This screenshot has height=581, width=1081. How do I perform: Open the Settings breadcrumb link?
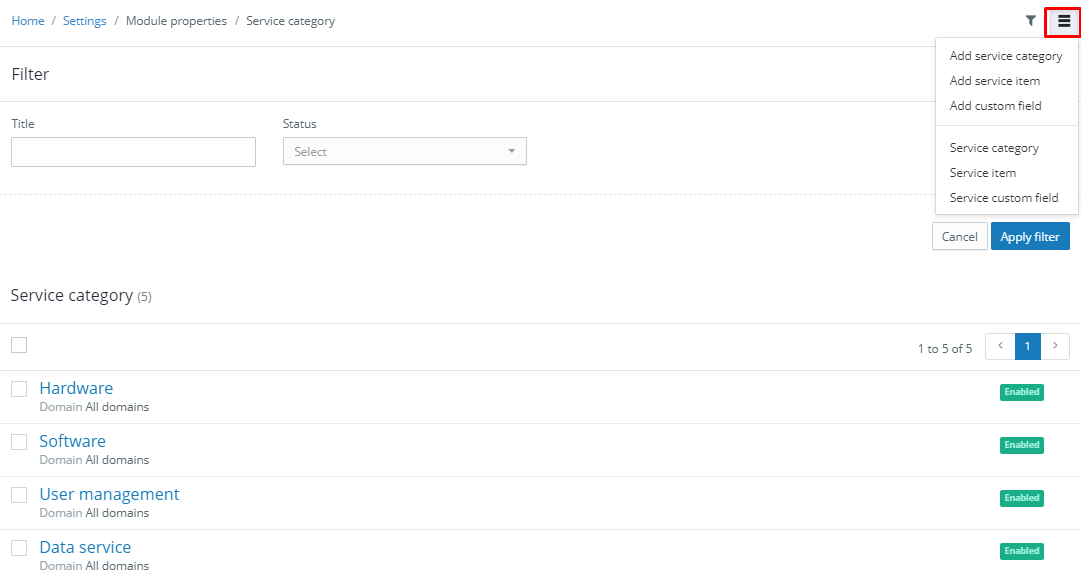pyautogui.click(x=84, y=21)
